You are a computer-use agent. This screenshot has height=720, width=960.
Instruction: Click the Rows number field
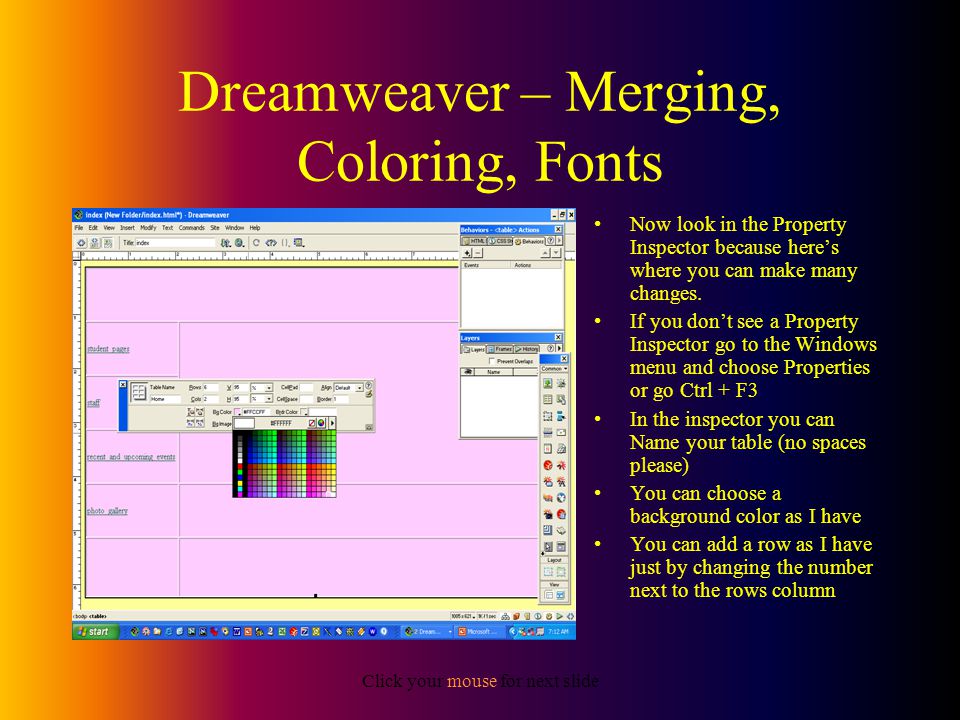tap(211, 388)
